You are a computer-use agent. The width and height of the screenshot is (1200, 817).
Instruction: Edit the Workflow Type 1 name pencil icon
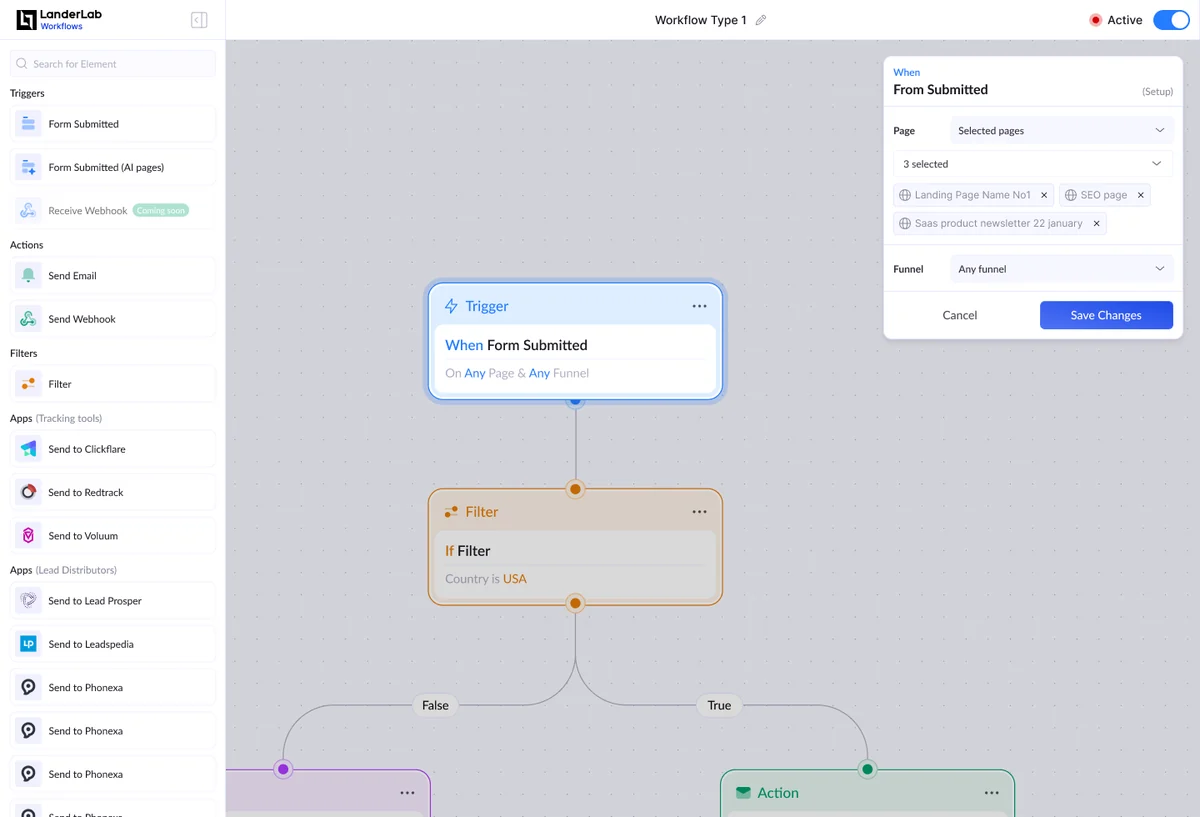click(x=761, y=20)
